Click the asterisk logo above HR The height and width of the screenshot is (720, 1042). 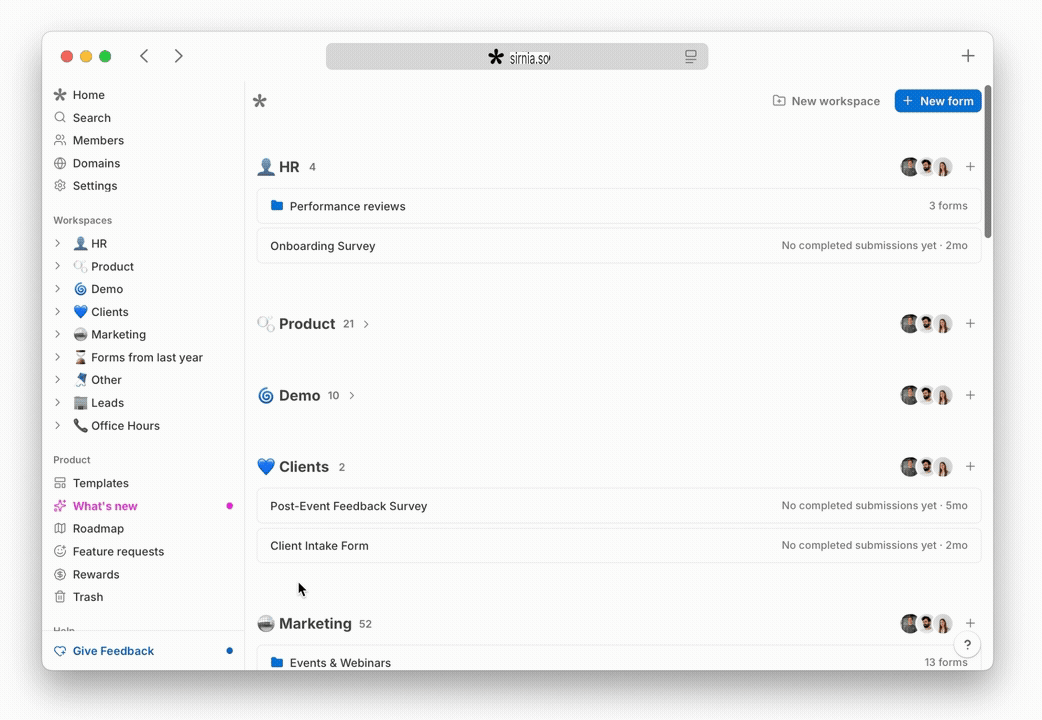point(260,101)
